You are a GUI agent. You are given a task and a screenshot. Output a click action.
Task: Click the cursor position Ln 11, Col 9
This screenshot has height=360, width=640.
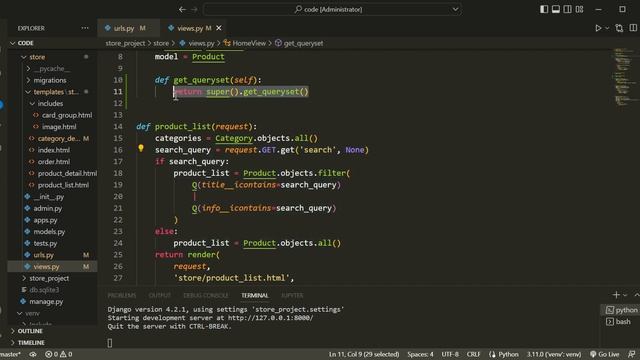pos(364,354)
